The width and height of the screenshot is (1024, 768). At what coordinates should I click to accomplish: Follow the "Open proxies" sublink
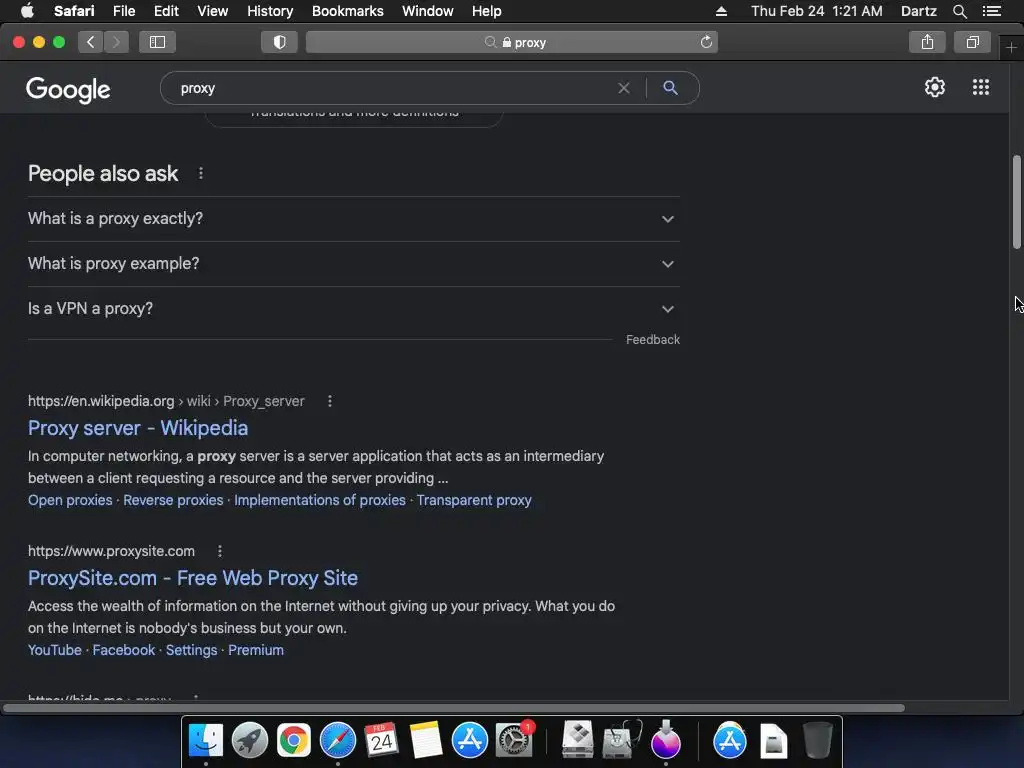click(70, 500)
